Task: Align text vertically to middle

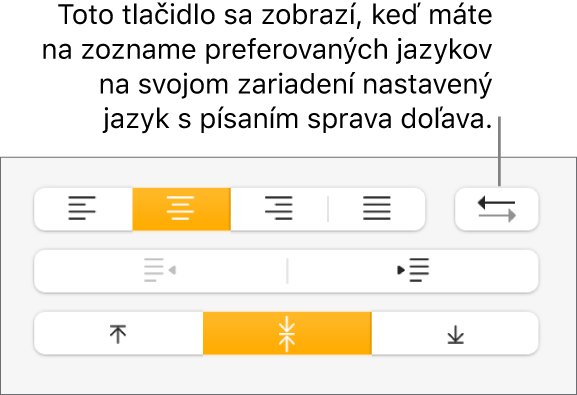Action: tap(287, 333)
